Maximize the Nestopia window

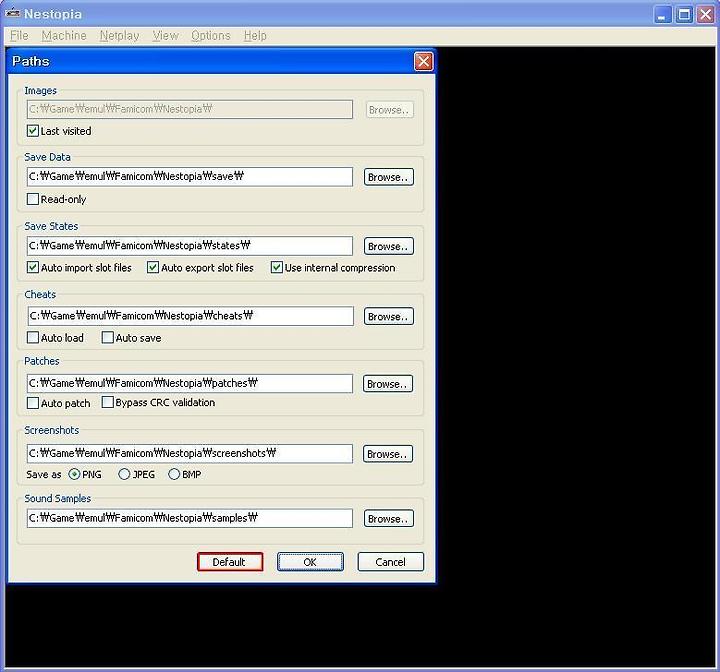(x=684, y=14)
